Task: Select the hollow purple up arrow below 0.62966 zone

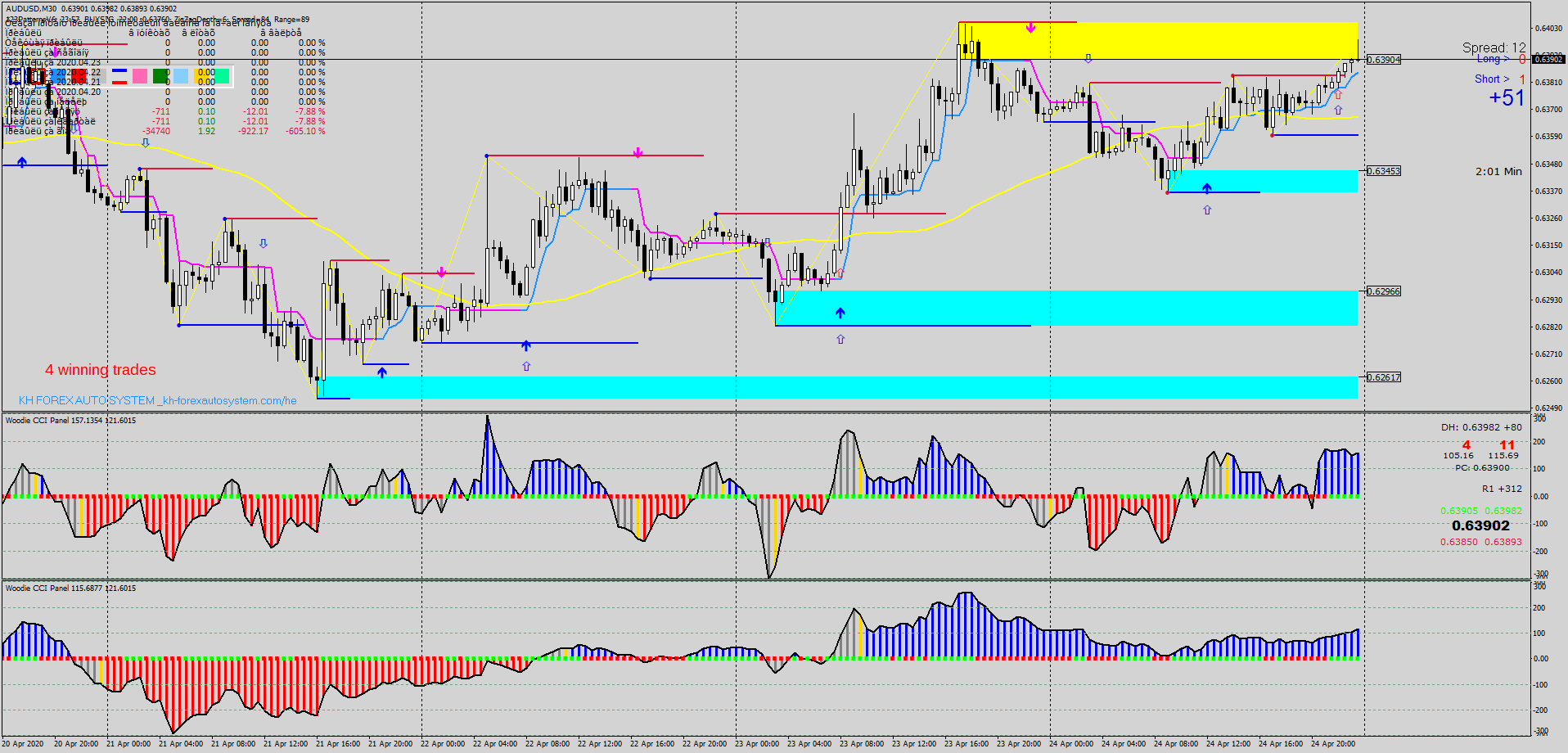Action: pos(840,339)
